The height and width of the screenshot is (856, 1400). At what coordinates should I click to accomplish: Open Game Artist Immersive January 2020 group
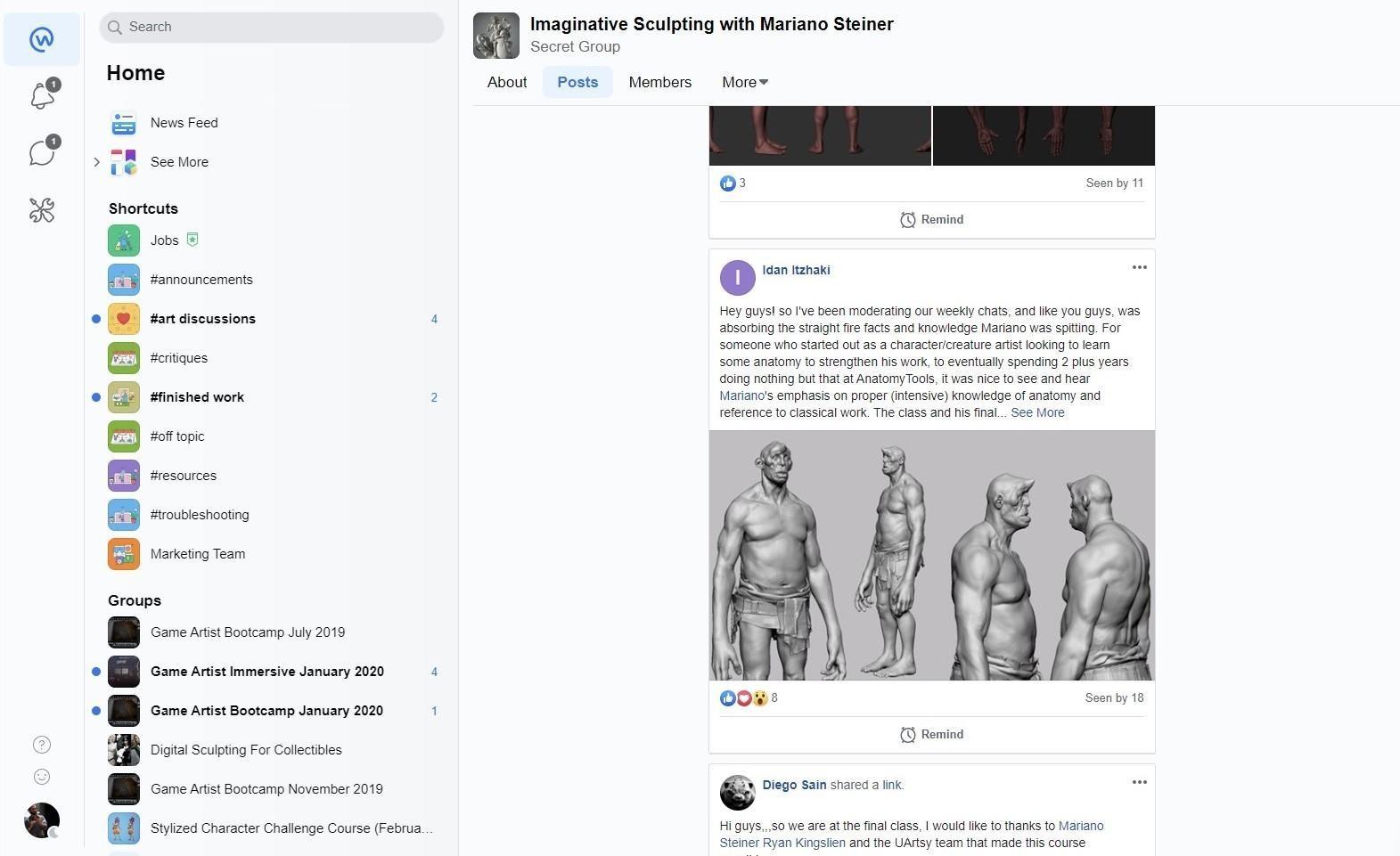point(267,672)
